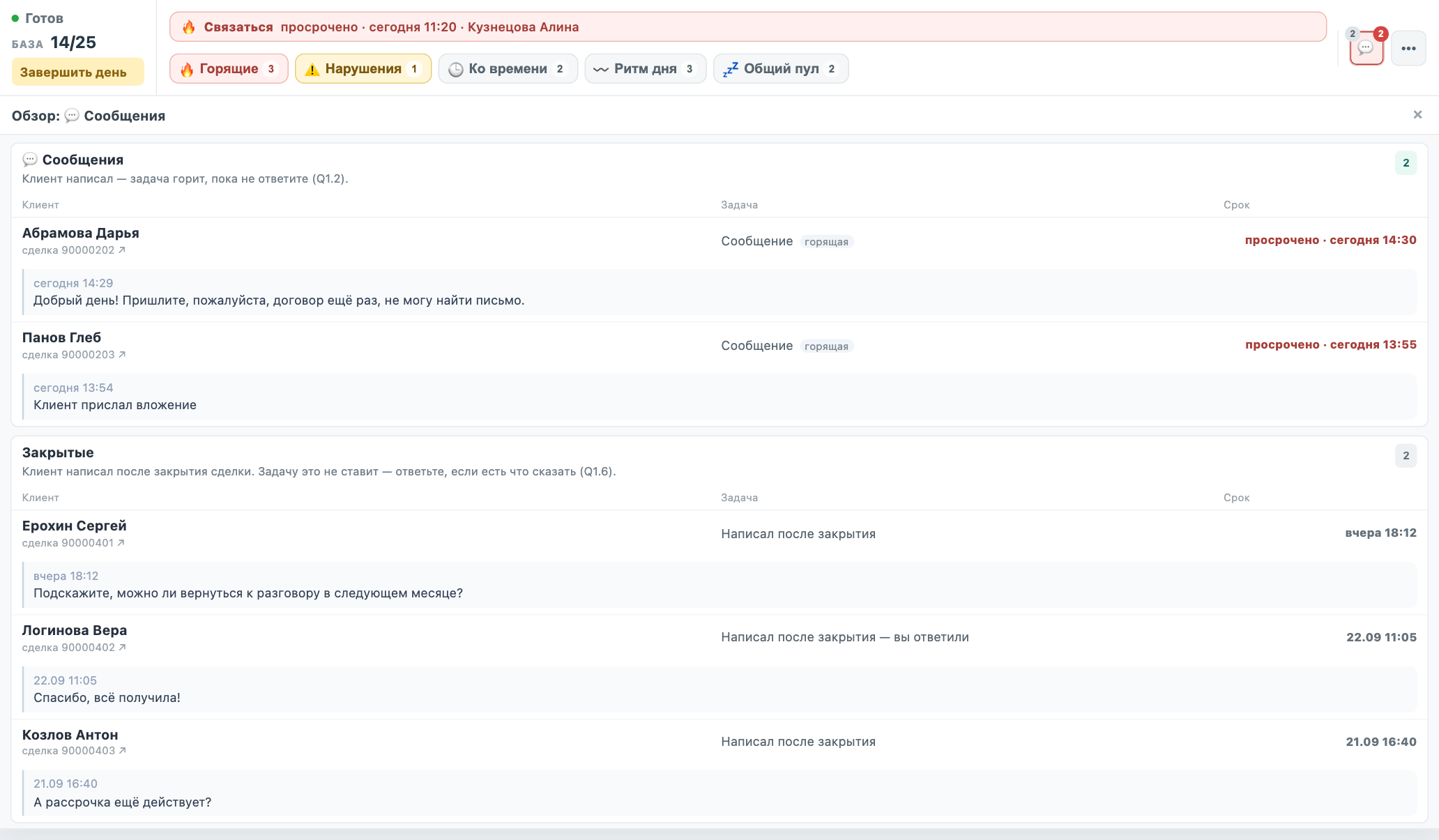Viewport: 1439px width, 840px height.
Task: Open deal 90000202 external link arrow
Action: pos(122,250)
